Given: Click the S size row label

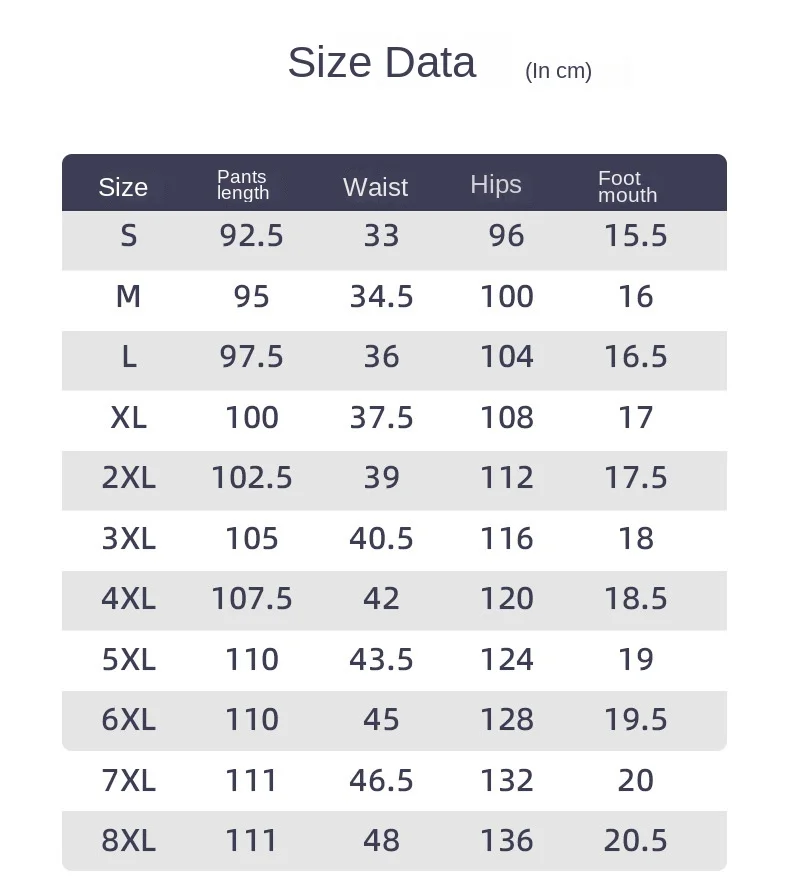Looking at the screenshot, I should pos(128,236).
